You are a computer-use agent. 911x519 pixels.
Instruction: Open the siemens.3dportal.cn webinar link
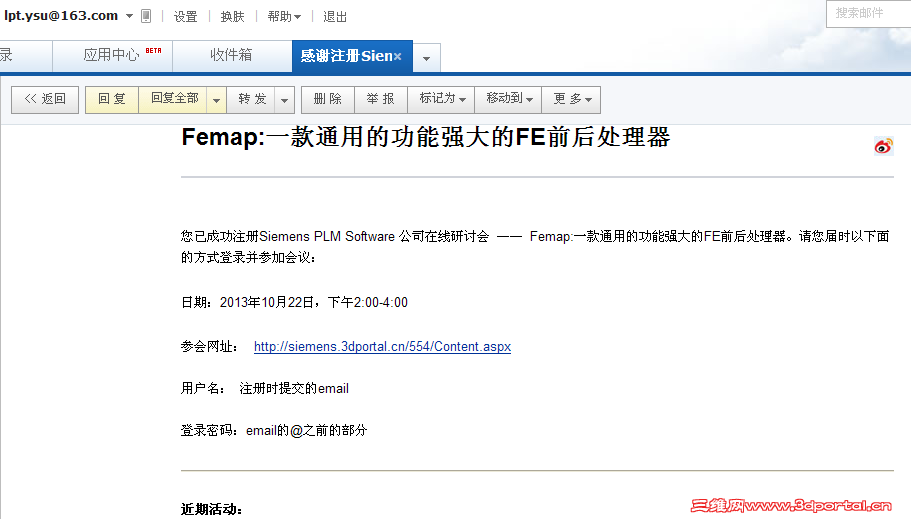point(382,346)
